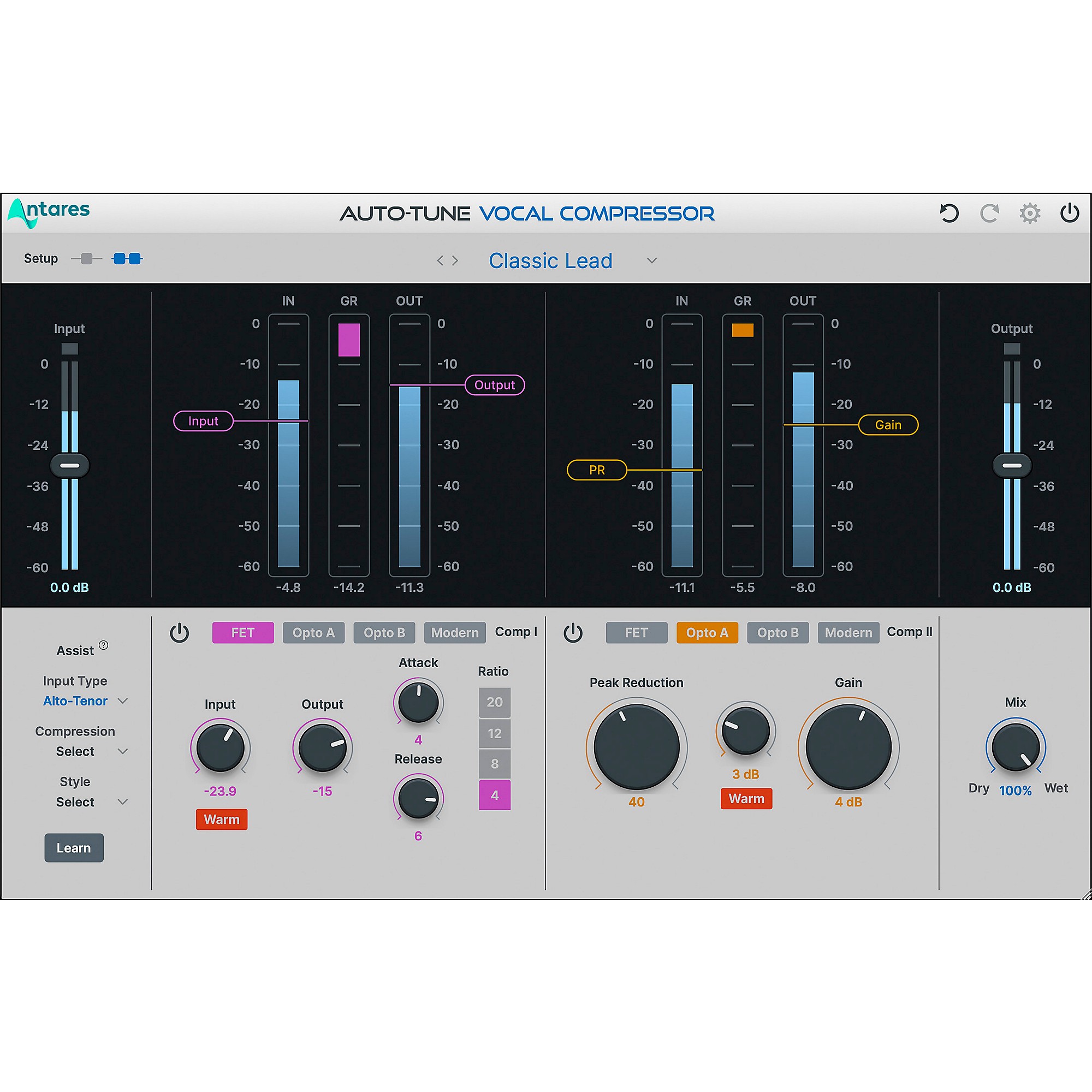This screenshot has height=1092, width=1092.
Task: Click the Learn button
Action: [x=74, y=848]
